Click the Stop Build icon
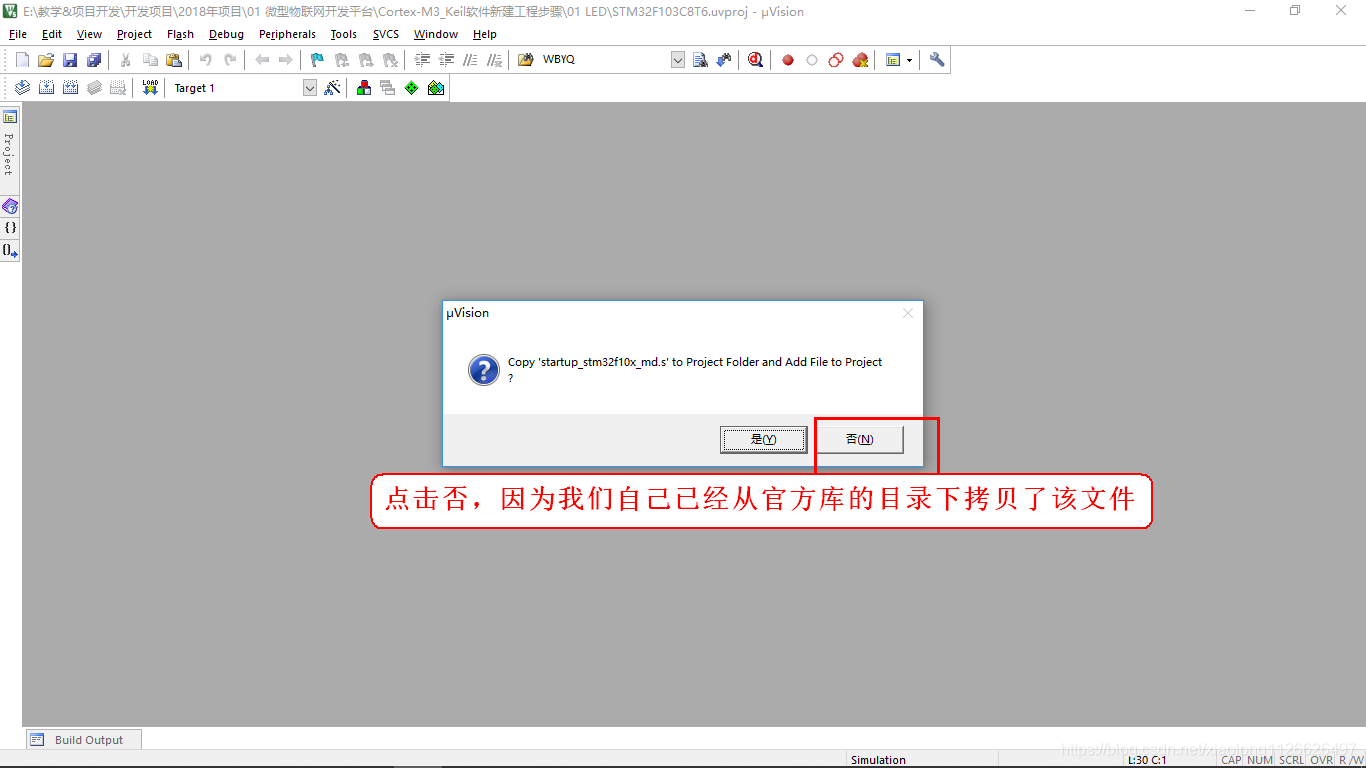Image resolution: width=1366 pixels, height=768 pixels. (118, 88)
